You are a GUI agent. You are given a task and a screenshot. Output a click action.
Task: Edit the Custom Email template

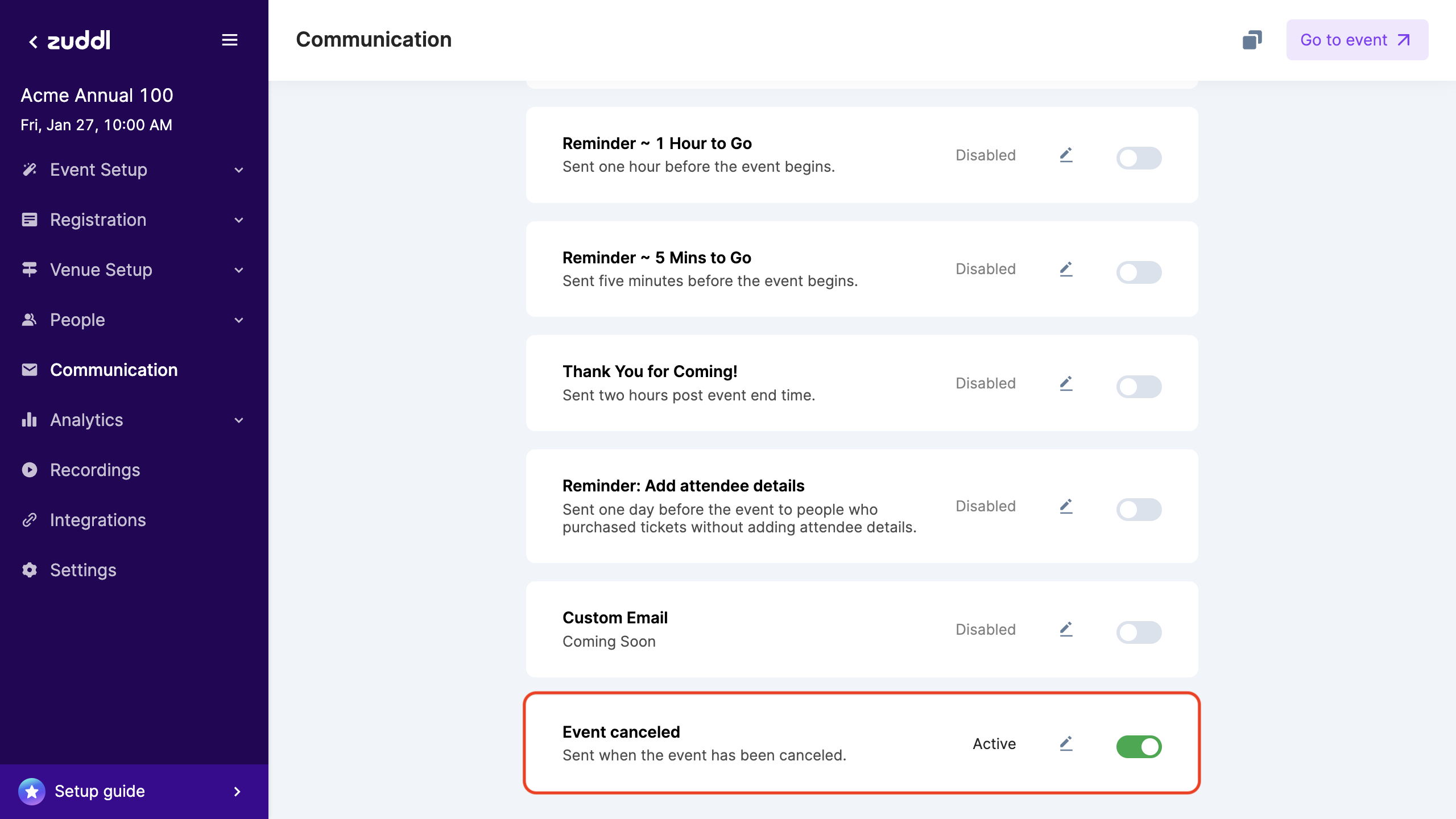coord(1066,629)
